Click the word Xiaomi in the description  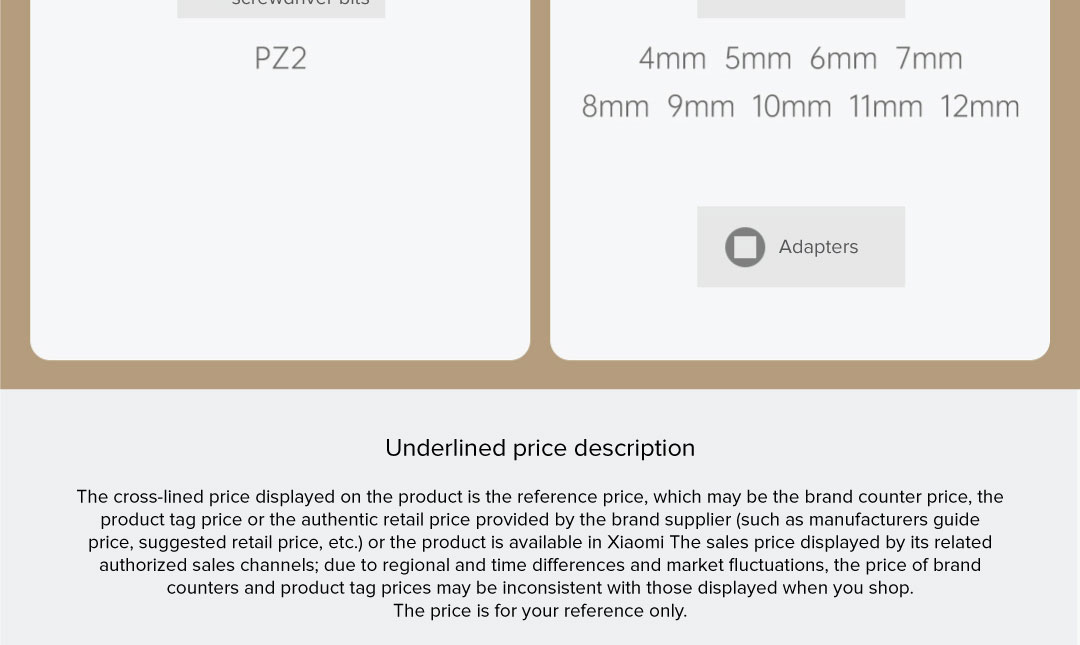point(636,542)
